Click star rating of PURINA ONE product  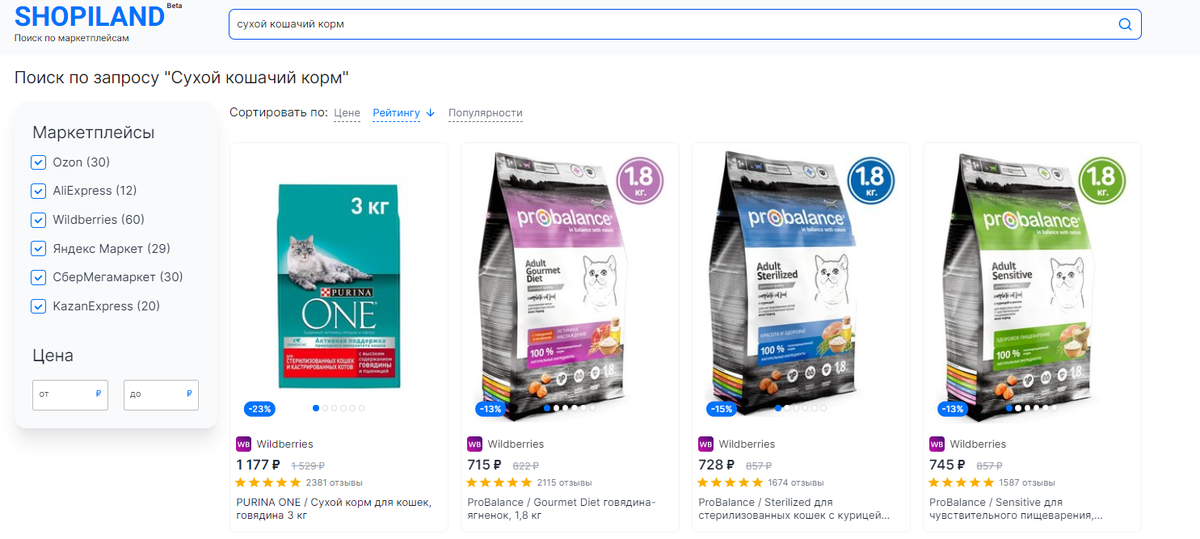point(268,482)
